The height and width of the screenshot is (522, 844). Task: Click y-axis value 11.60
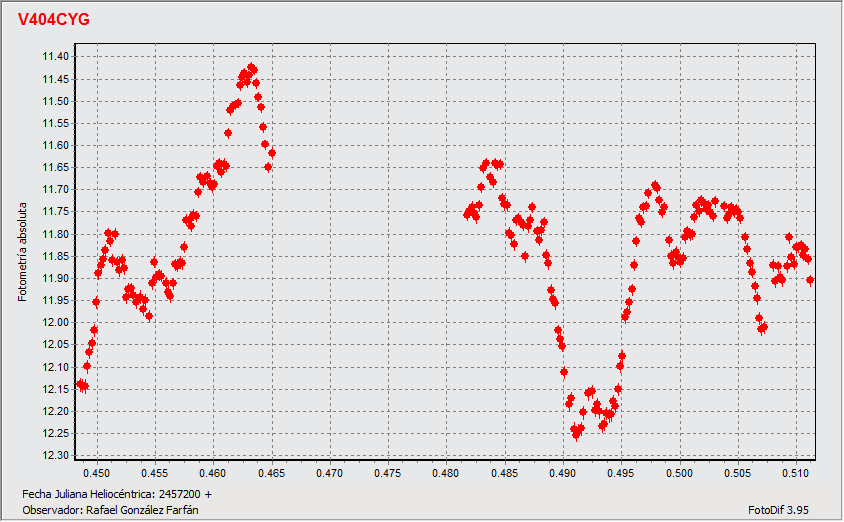tap(55, 145)
